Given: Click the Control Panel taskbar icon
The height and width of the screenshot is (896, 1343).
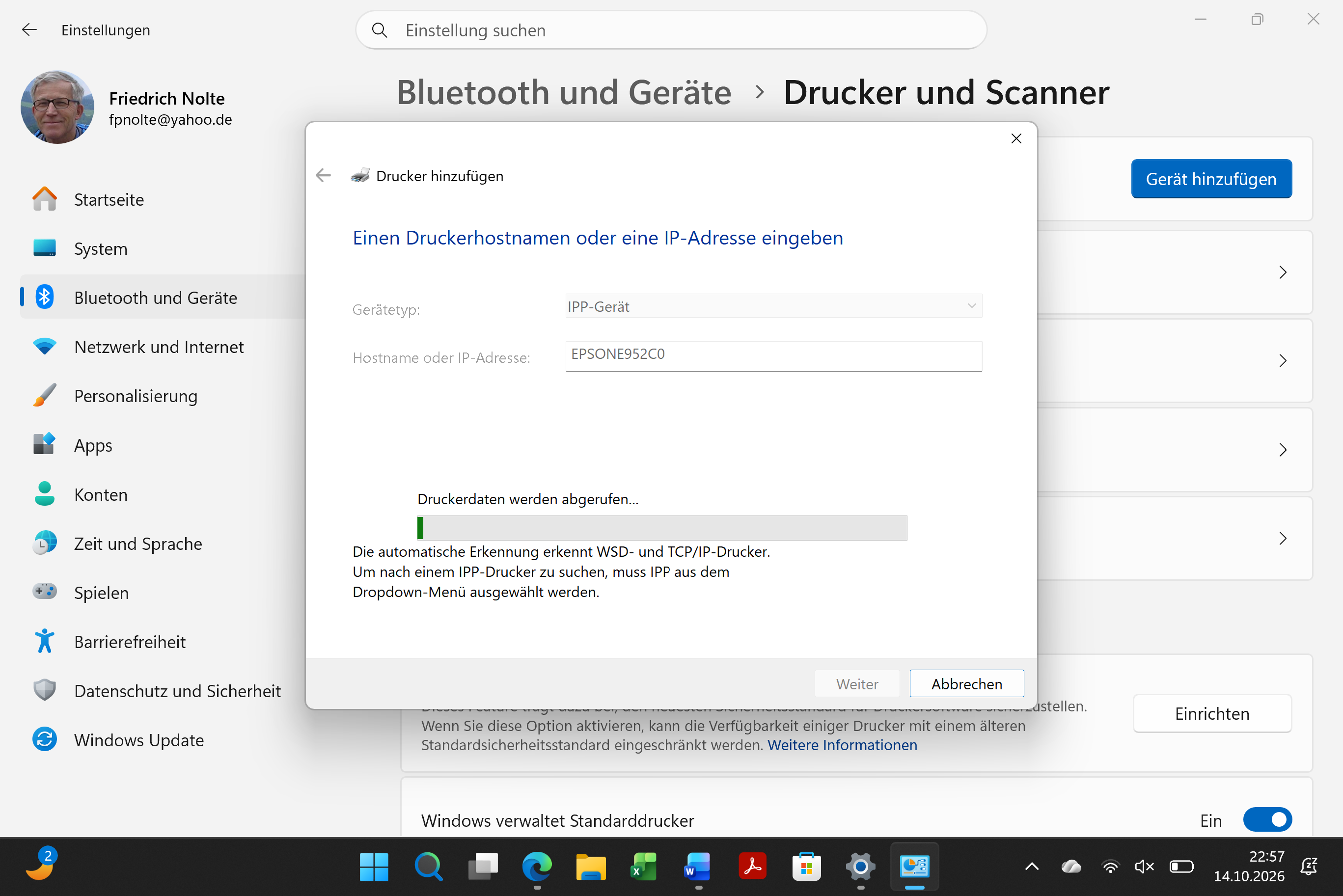Looking at the screenshot, I should [x=914, y=867].
